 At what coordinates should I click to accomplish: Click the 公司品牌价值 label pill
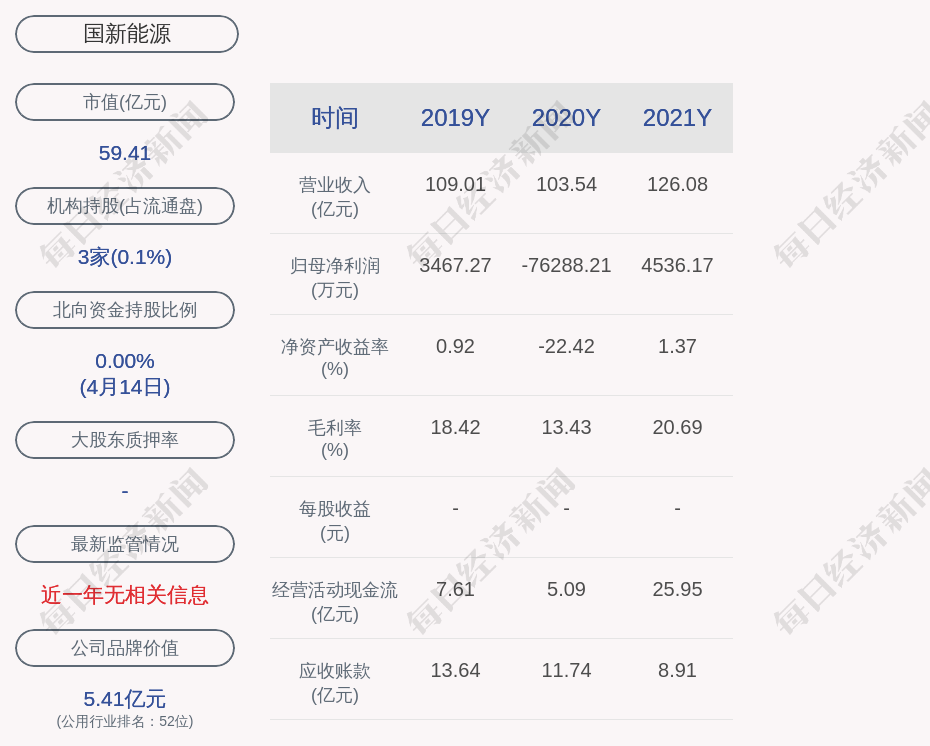coord(125,648)
